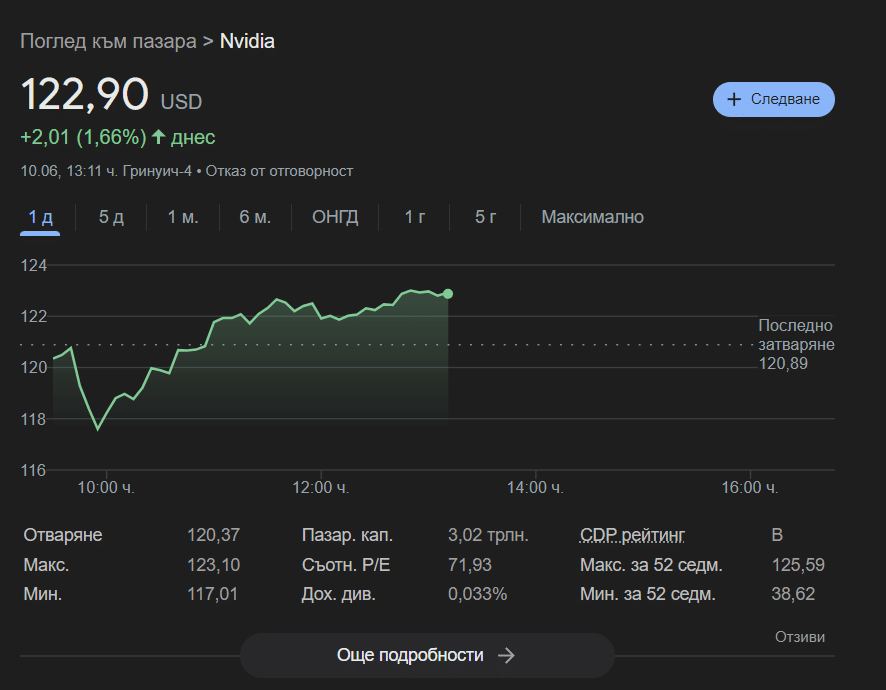The image size is (886, 690).
Task: Click the 10:00 ч. axis label
Action: pos(106,488)
